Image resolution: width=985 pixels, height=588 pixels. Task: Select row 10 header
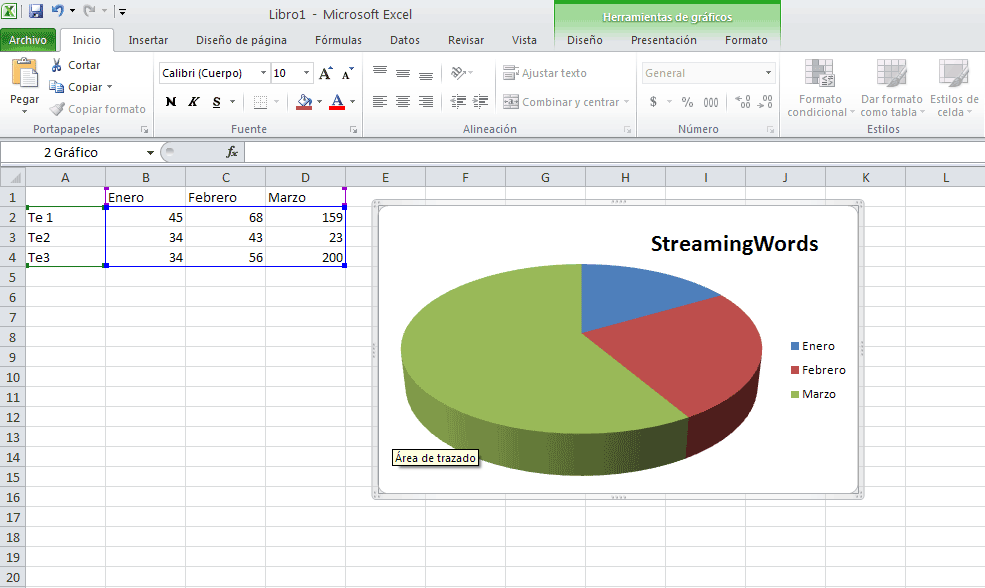pyautogui.click(x=13, y=378)
